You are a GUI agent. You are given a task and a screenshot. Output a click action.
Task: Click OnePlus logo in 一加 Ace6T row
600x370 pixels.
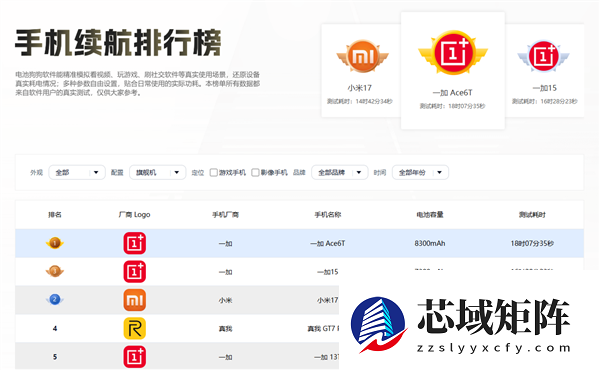(135, 243)
